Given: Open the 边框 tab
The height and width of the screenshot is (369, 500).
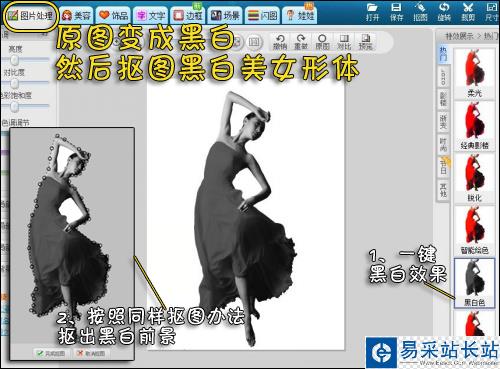Looking at the screenshot, I should click(x=188, y=15).
